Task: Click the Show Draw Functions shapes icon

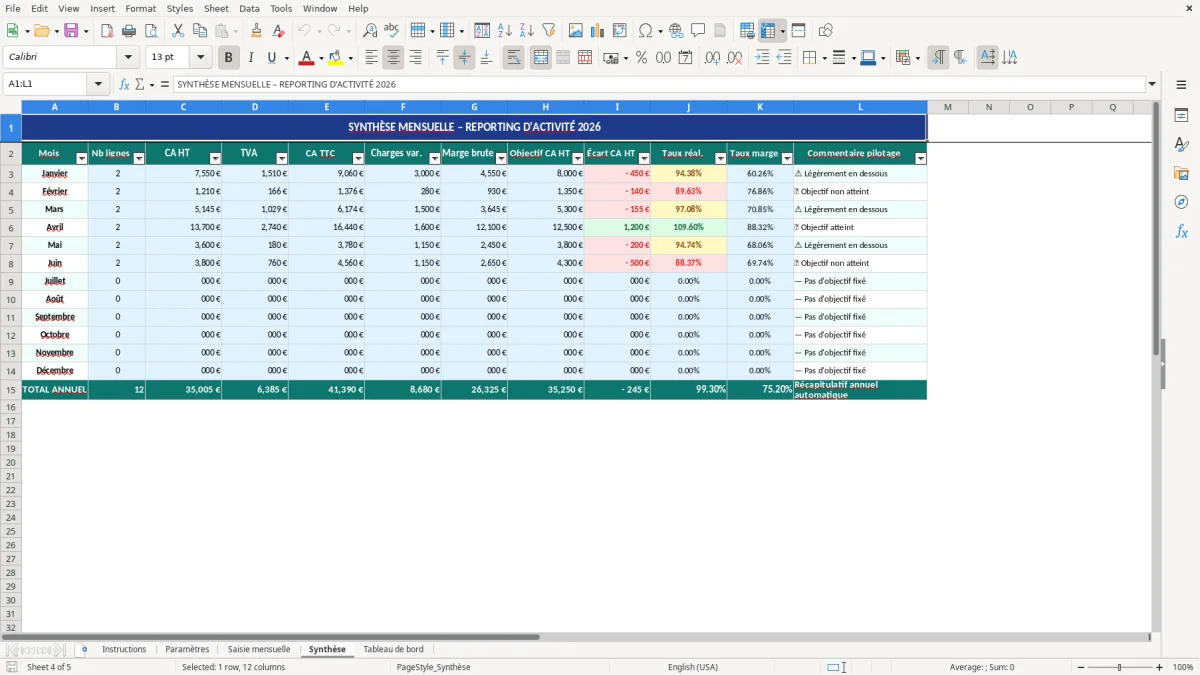Action: pyautogui.click(x=825, y=31)
